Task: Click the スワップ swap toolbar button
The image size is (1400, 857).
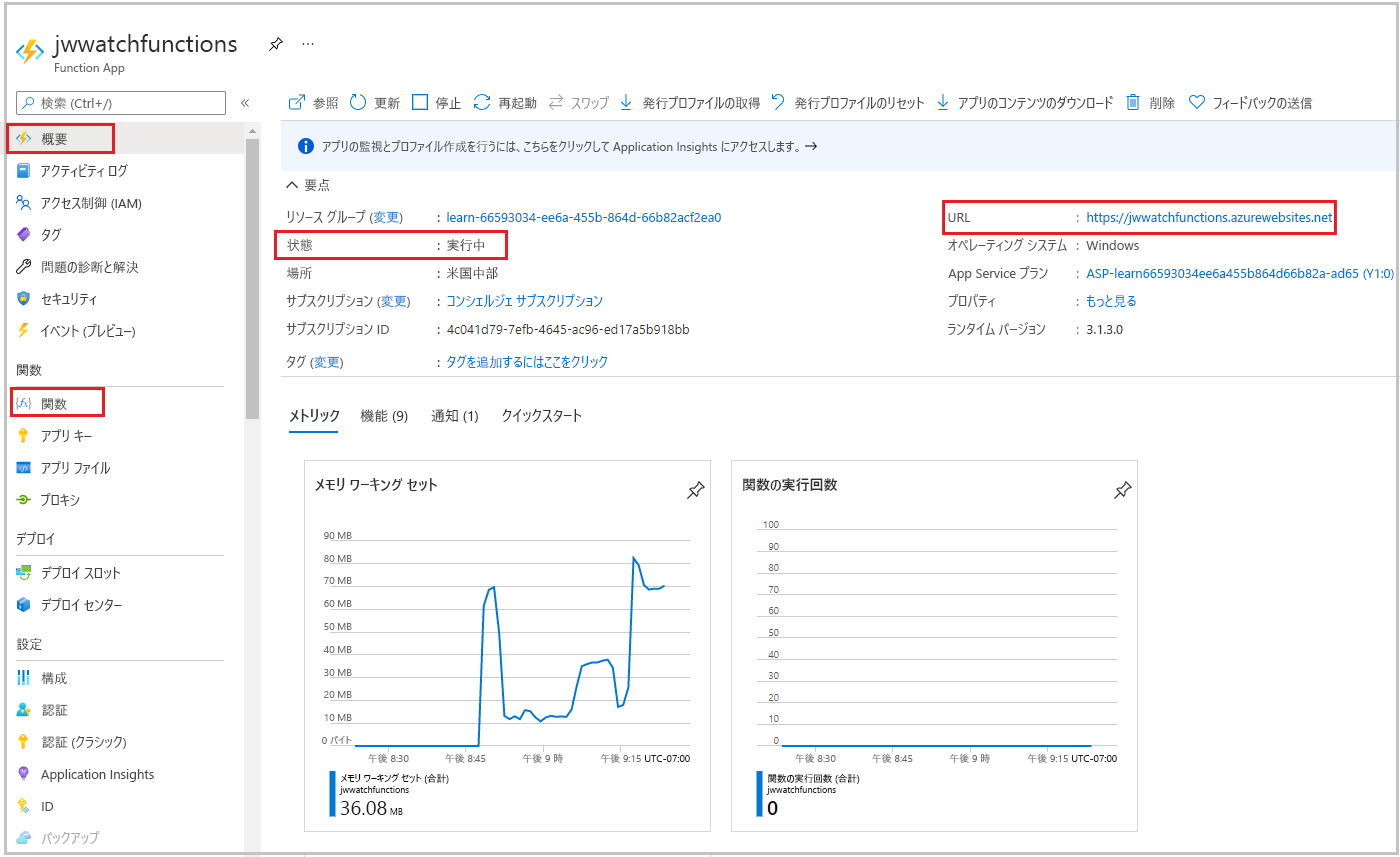Action: tap(579, 103)
